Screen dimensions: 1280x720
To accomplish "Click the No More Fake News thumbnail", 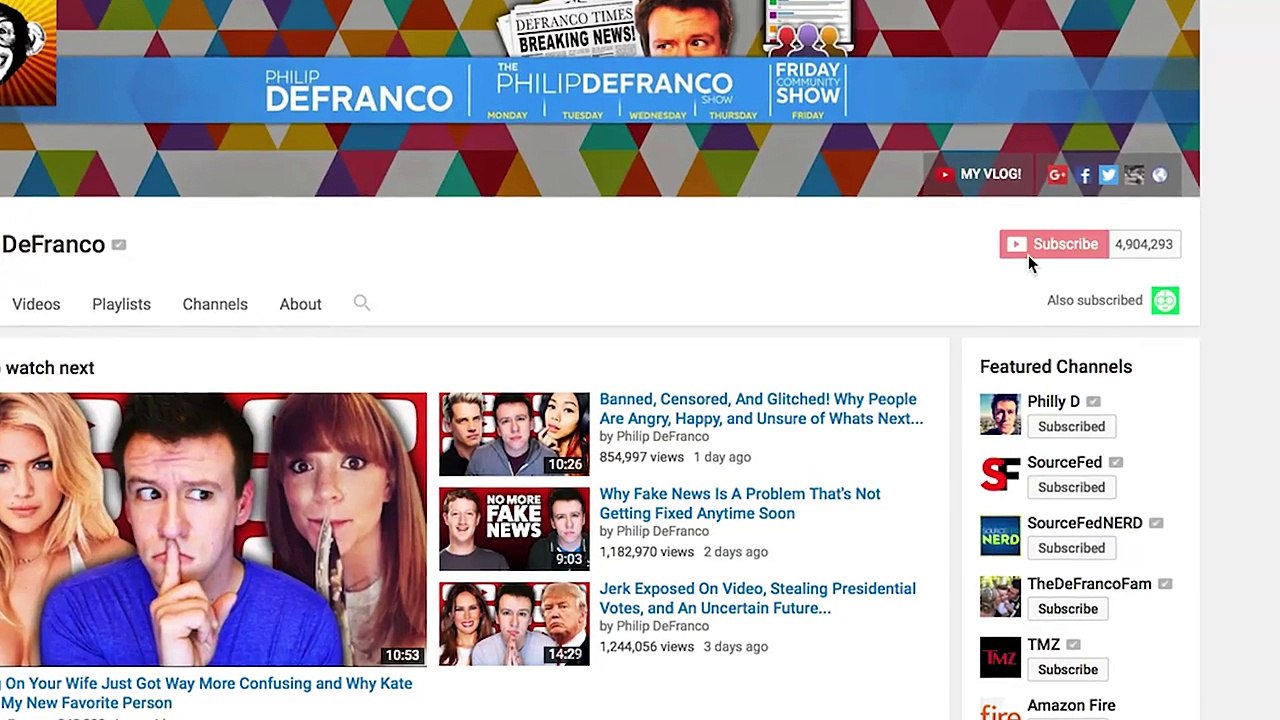I will click(514, 529).
